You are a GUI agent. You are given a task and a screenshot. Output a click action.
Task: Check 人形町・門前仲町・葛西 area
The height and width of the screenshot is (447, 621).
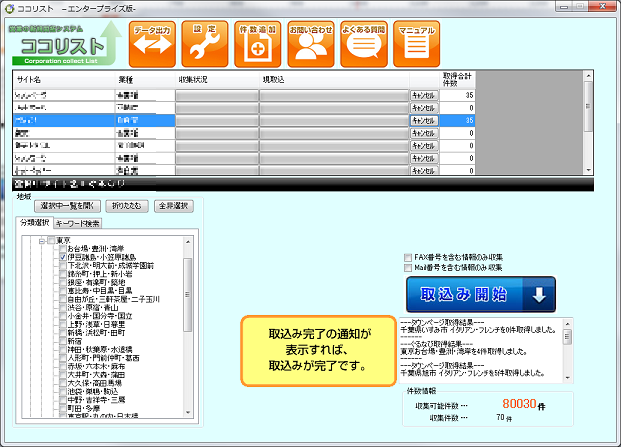tap(63, 358)
